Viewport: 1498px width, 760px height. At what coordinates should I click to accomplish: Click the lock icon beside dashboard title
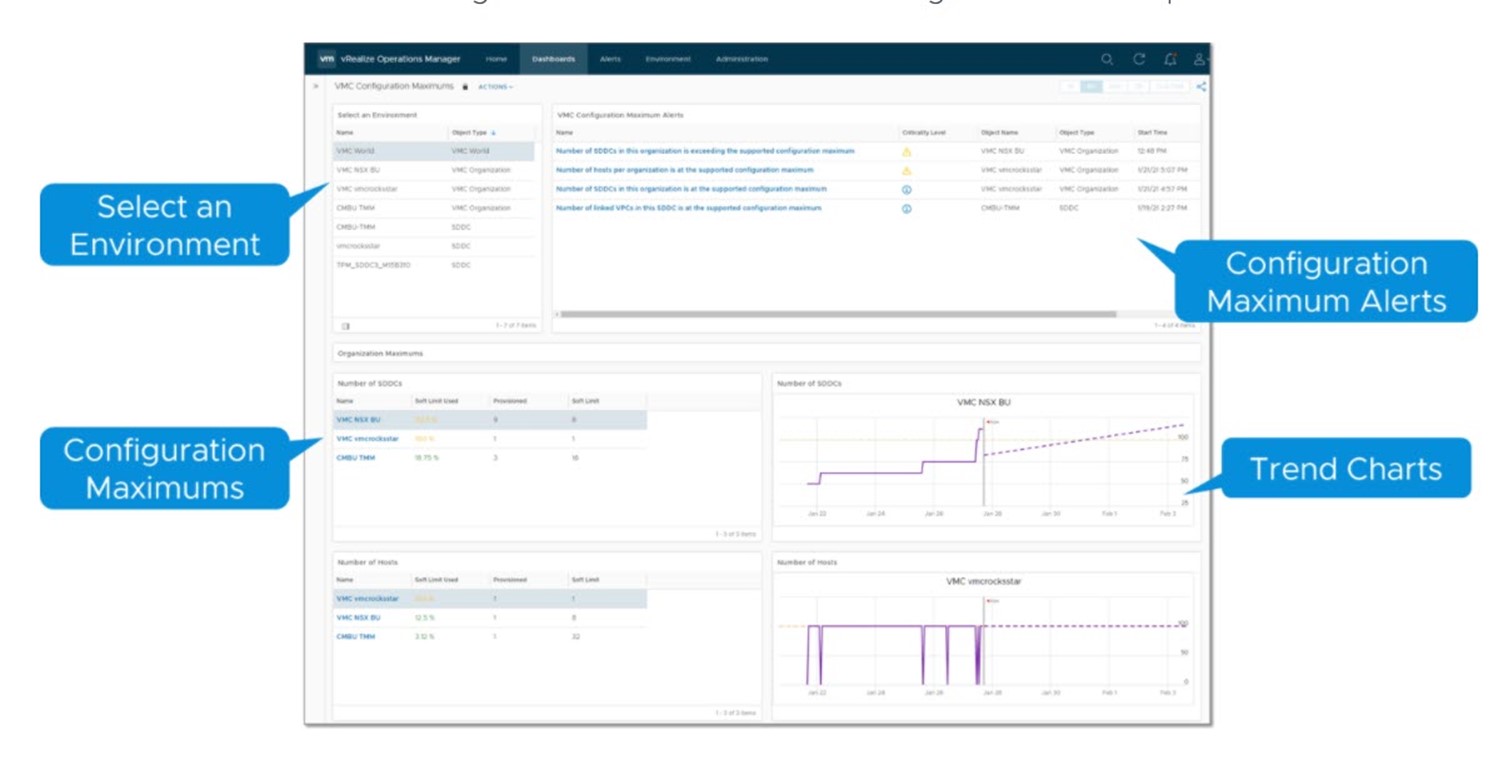click(x=465, y=87)
